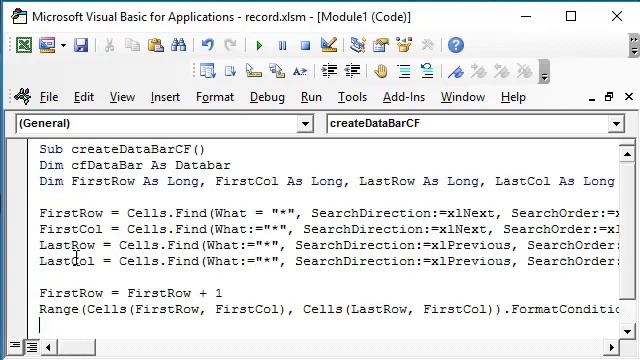This screenshot has width=640, height=360.
Task: Click the Copy icon
Action: point(132,45)
